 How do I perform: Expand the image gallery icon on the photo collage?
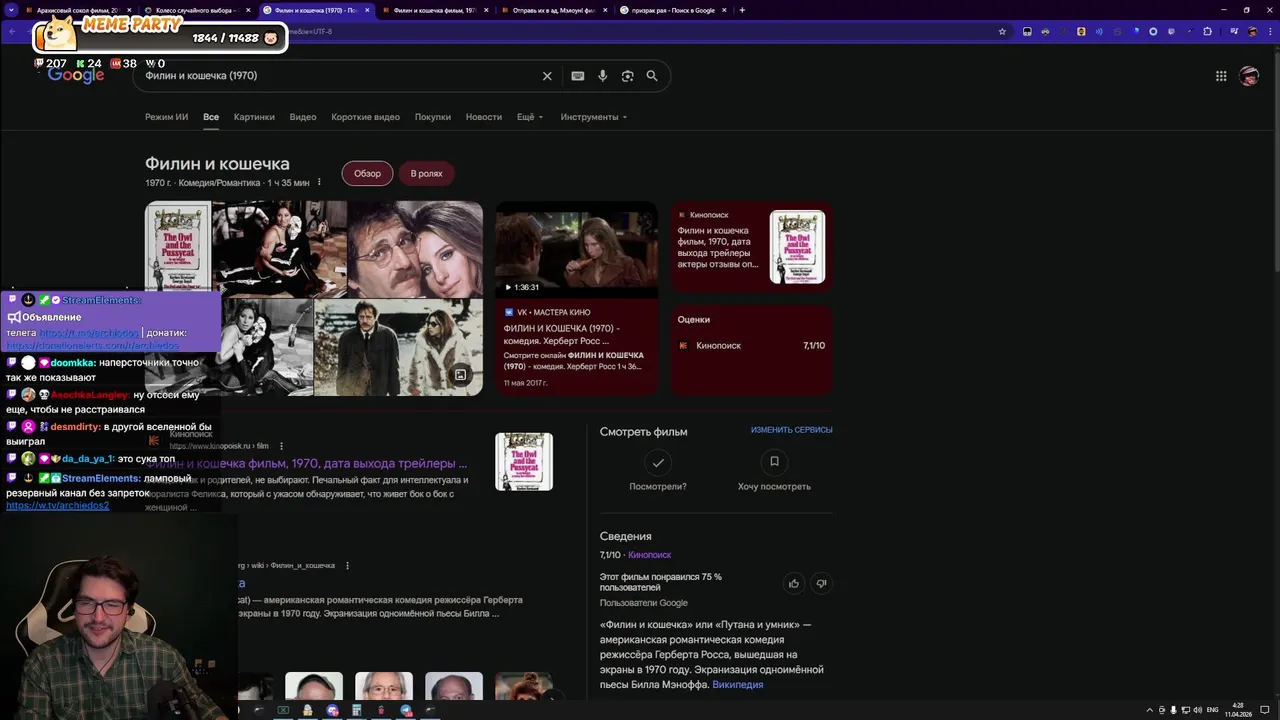click(x=461, y=375)
